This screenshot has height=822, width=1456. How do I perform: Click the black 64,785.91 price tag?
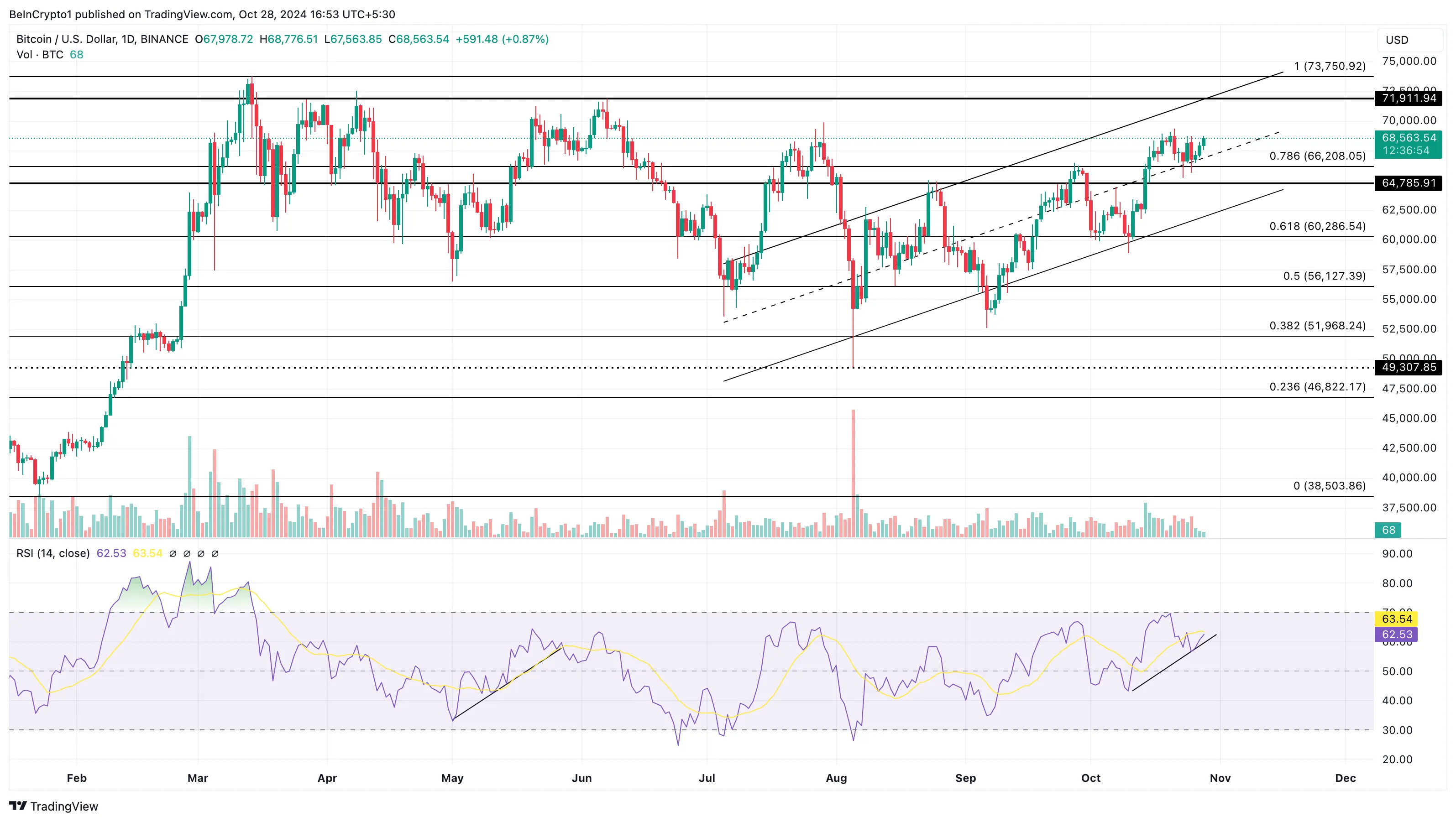pyautogui.click(x=1408, y=183)
